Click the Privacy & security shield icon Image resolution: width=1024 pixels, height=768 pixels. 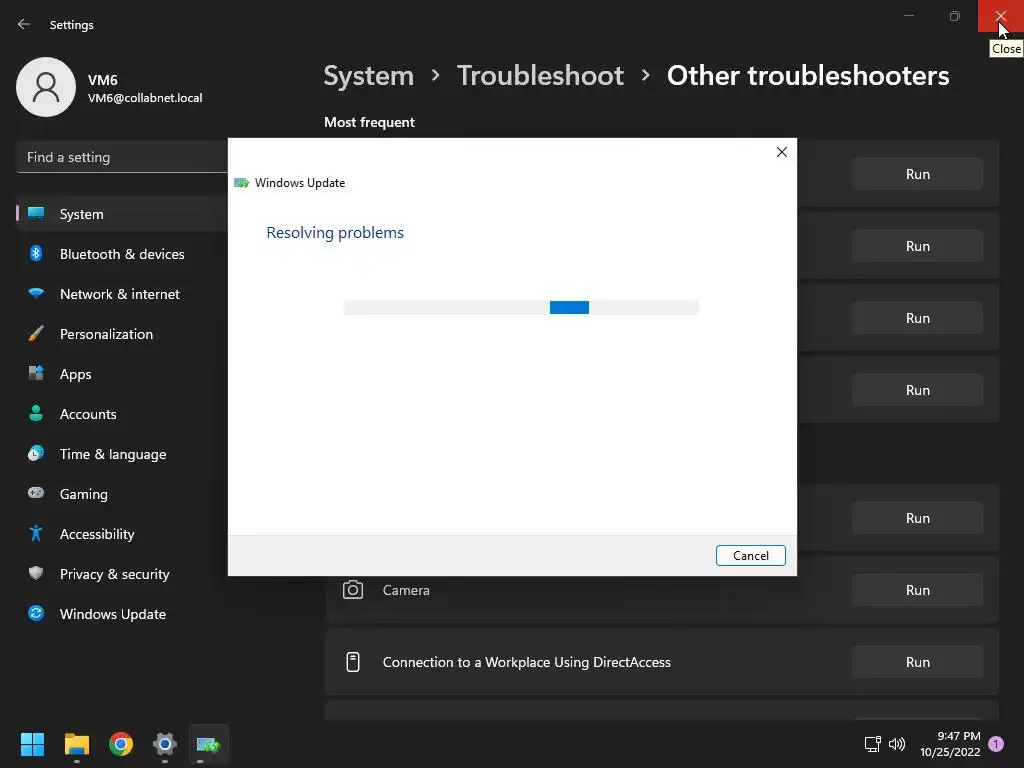pos(36,573)
